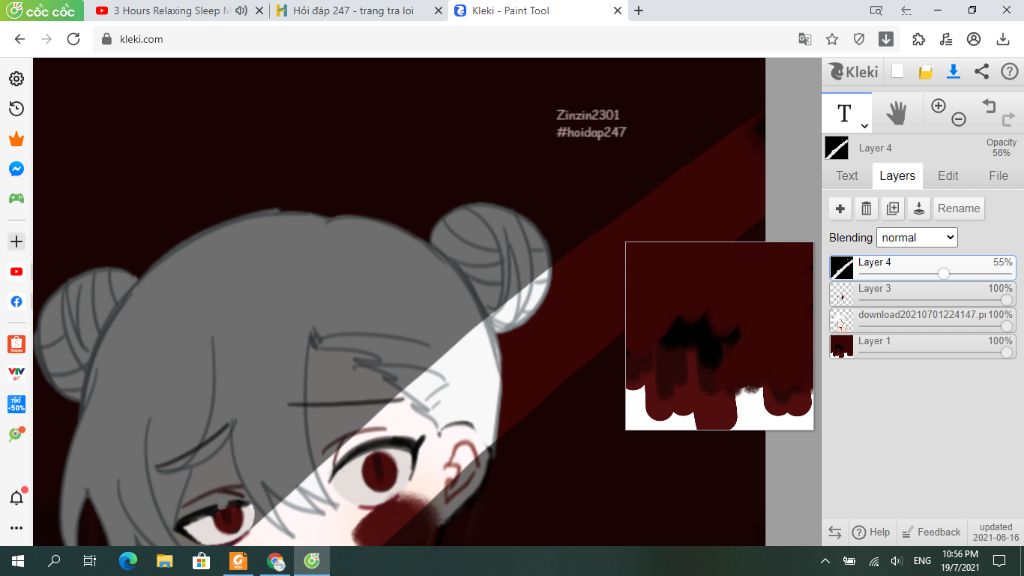
Task: Open a new browser tab
Action: tap(639, 10)
